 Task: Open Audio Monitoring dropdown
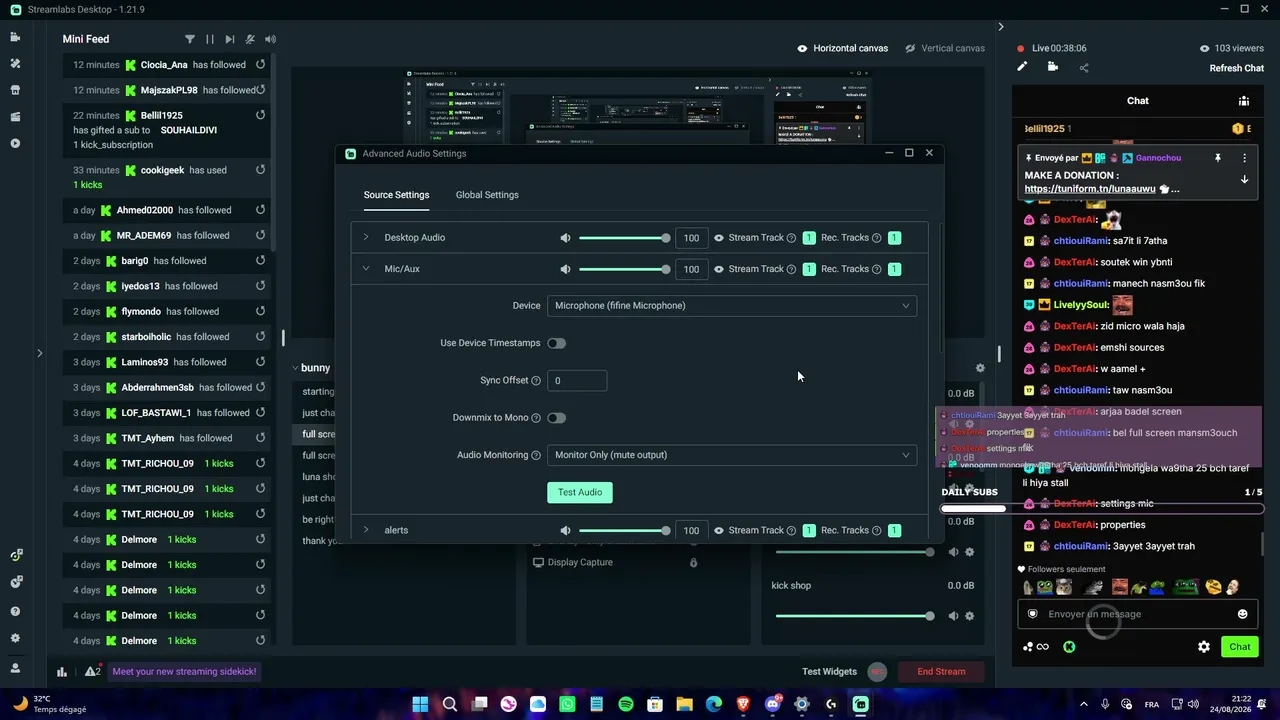click(x=732, y=455)
